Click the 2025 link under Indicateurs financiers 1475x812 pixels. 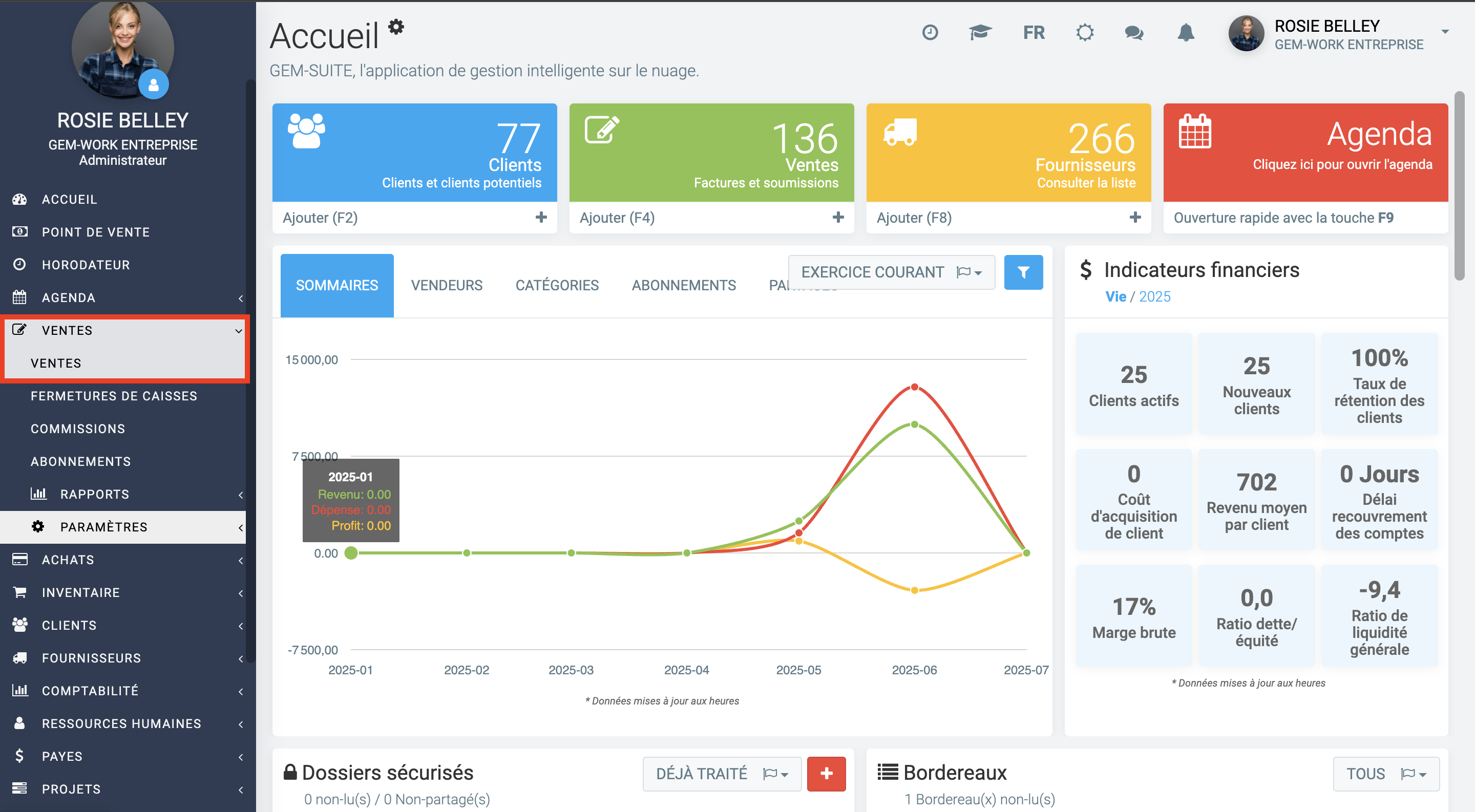pos(1154,296)
